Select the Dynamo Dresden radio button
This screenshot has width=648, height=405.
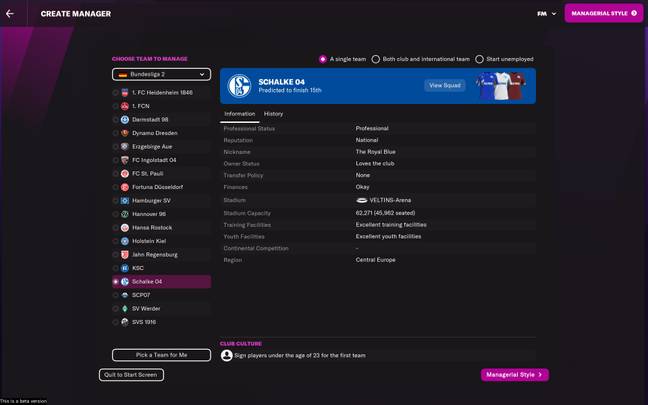coord(116,133)
